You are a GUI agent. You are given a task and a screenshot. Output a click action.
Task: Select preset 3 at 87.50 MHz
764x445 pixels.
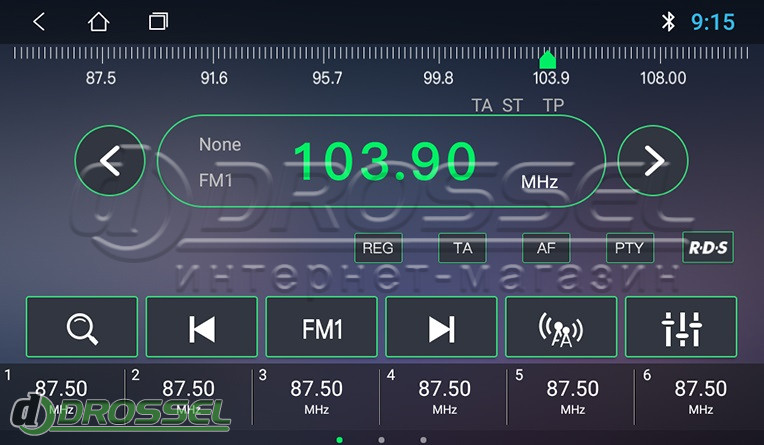[x=316, y=396]
